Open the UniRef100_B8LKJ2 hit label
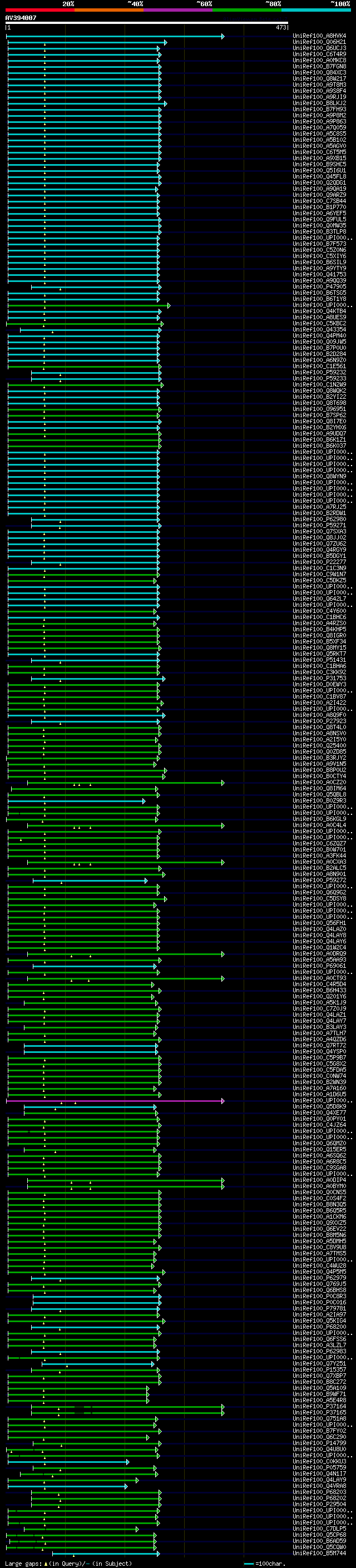The height and width of the screenshot is (1568, 356). click(x=319, y=103)
